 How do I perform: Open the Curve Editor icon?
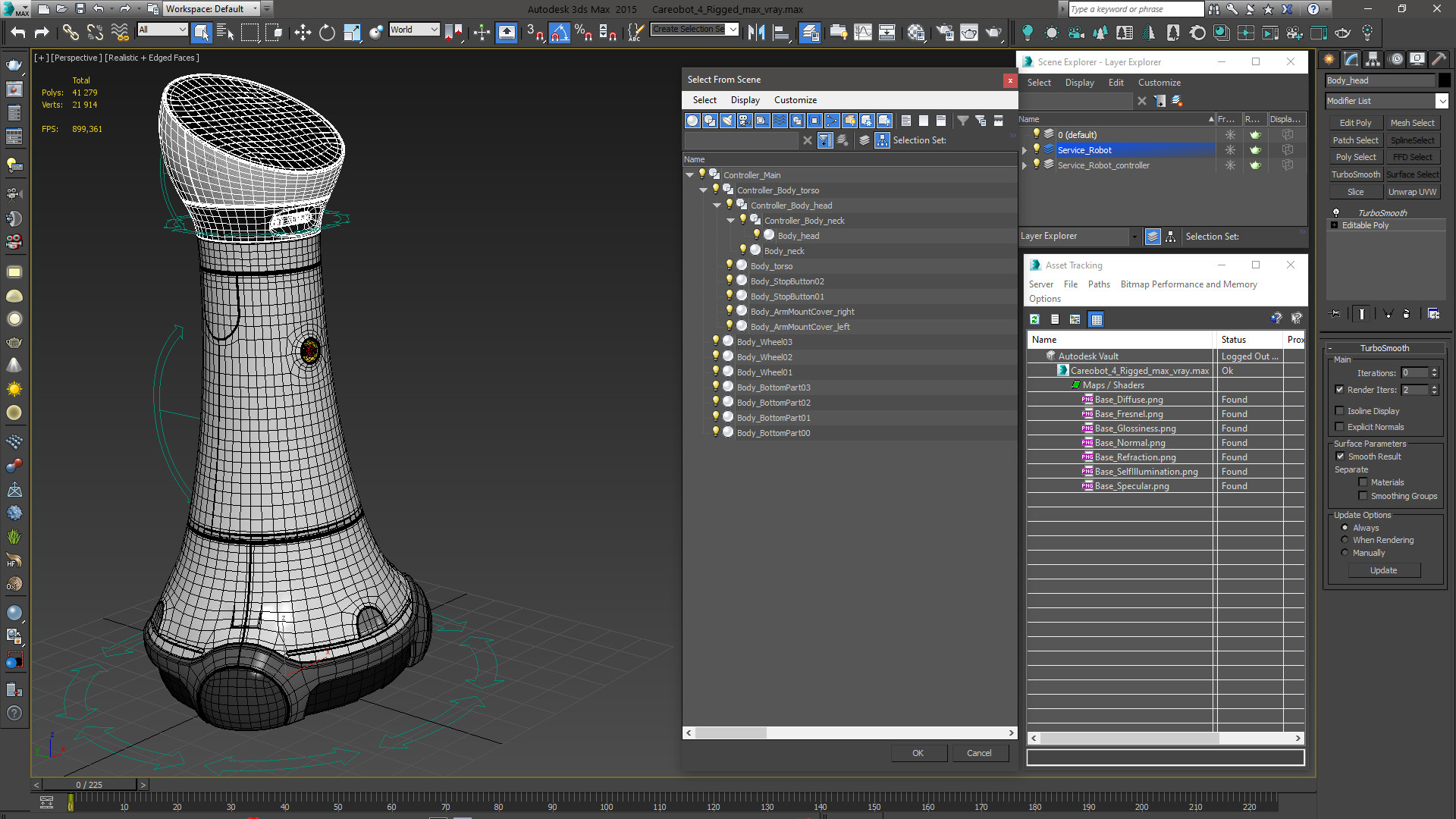tap(863, 32)
